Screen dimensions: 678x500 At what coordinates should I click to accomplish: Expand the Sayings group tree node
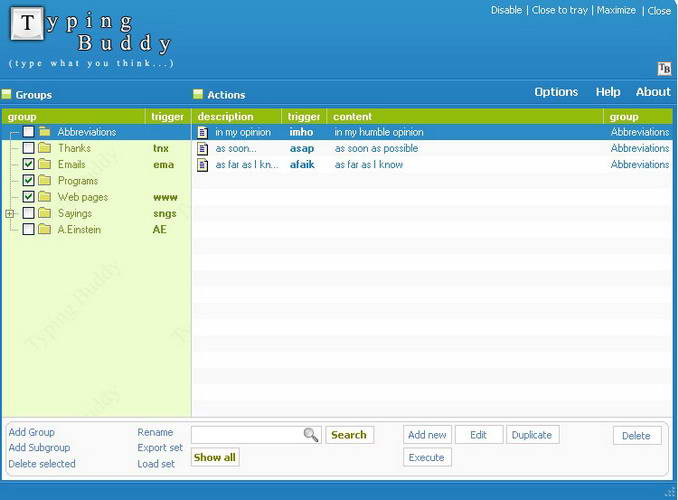pos(10,213)
